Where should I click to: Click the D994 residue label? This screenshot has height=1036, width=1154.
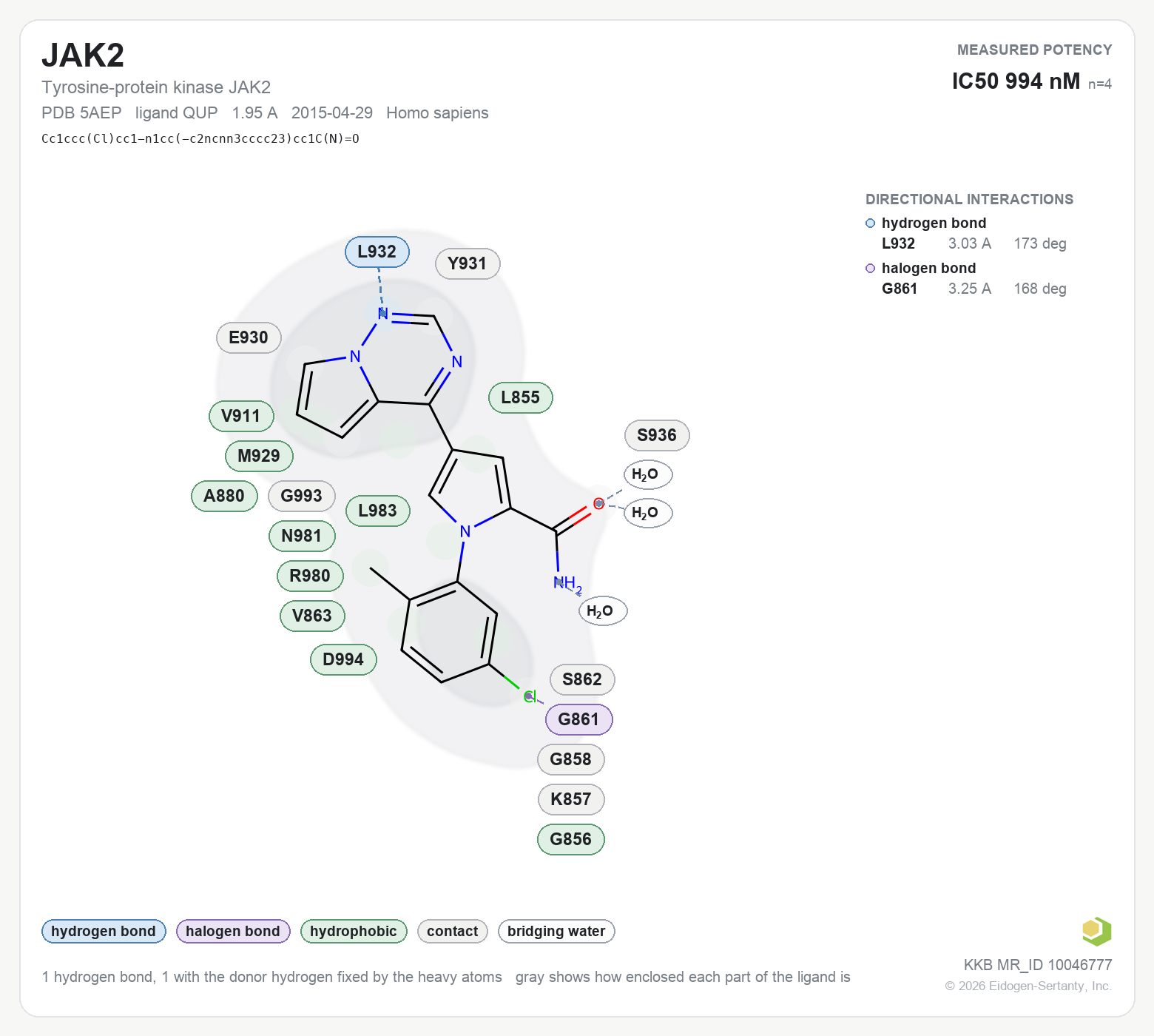click(x=343, y=659)
